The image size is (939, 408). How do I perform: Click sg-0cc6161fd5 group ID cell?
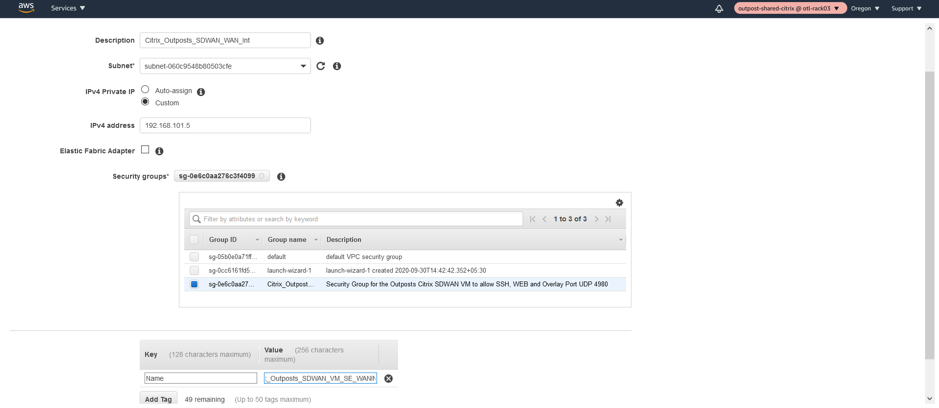[x=232, y=270]
